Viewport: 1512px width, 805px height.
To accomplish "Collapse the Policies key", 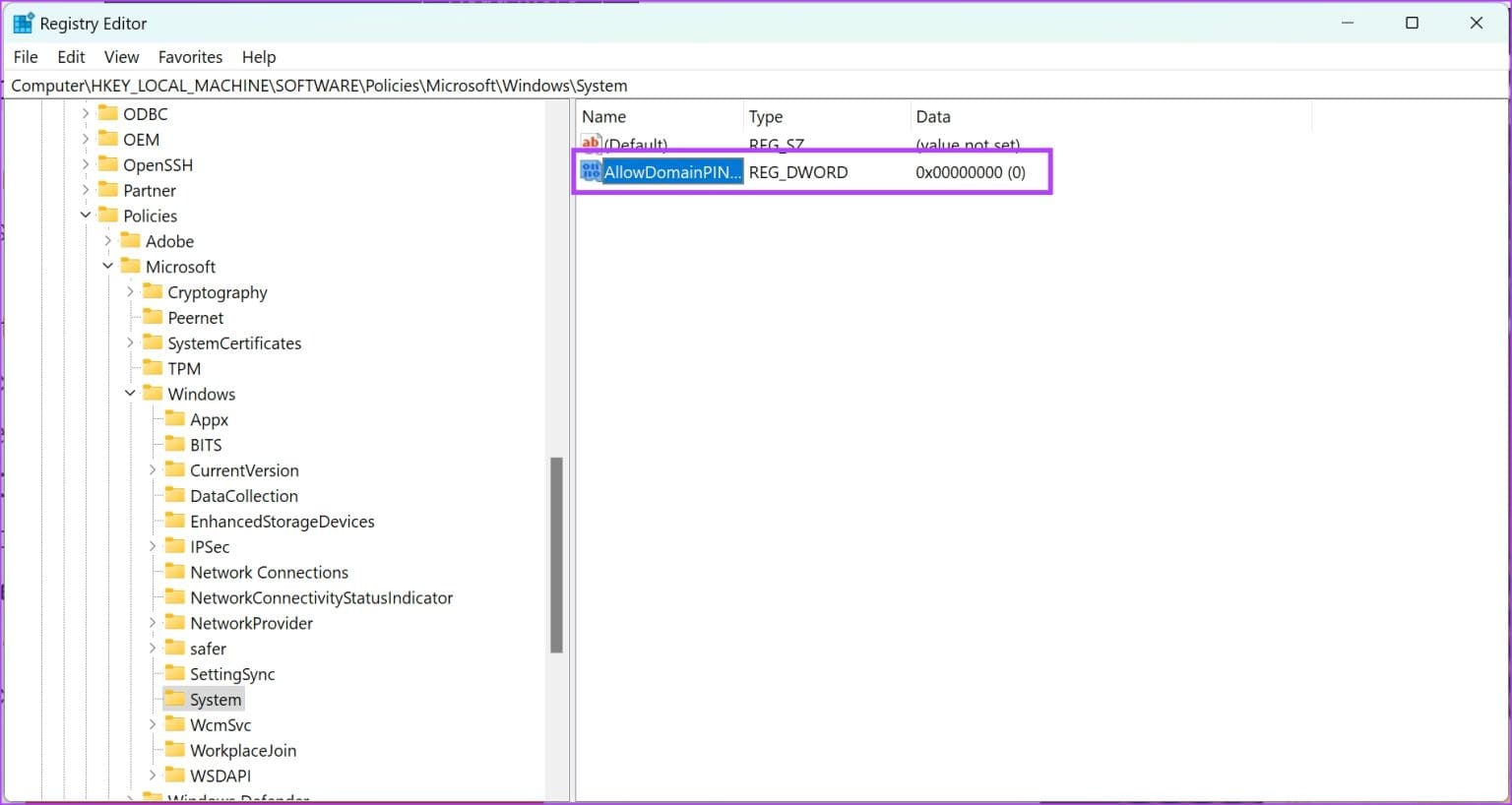I will [87, 216].
